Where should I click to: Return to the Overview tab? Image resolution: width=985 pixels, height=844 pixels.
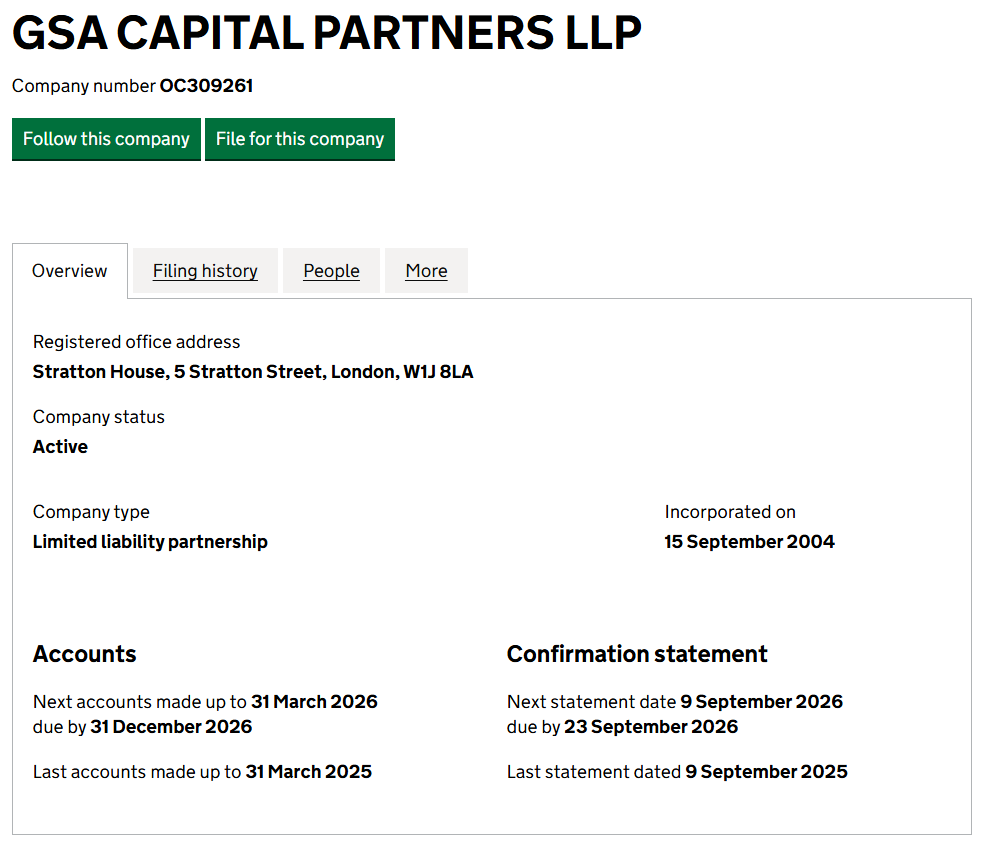pos(69,270)
